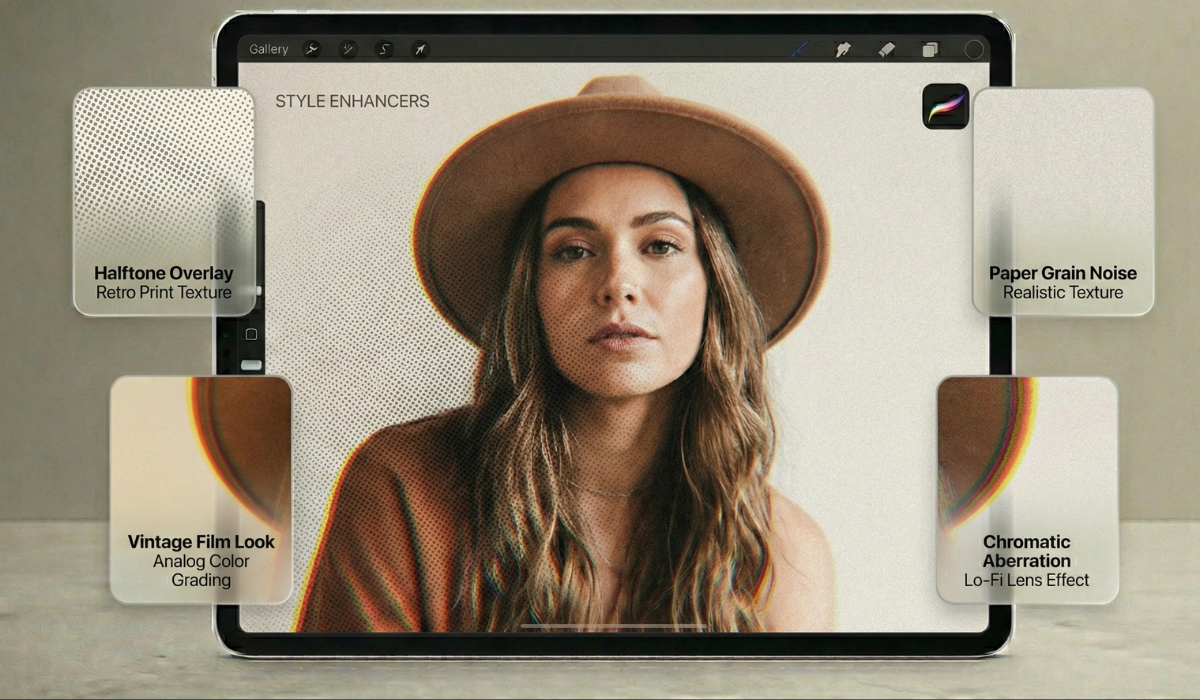This screenshot has height=700, width=1200.
Task: Choose the Smudge finger tool
Action: (842, 49)
